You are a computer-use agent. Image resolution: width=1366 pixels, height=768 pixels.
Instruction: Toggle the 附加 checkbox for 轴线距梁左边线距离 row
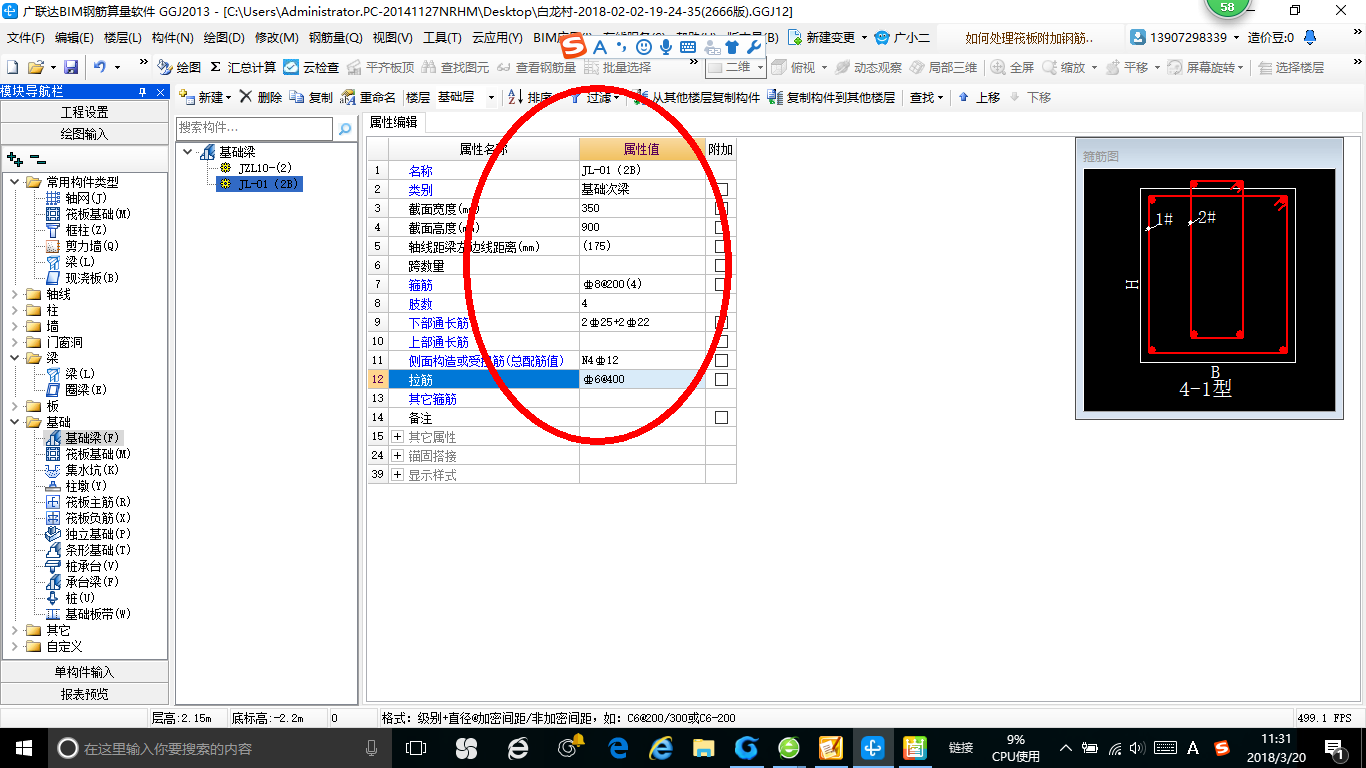point(721,246)
